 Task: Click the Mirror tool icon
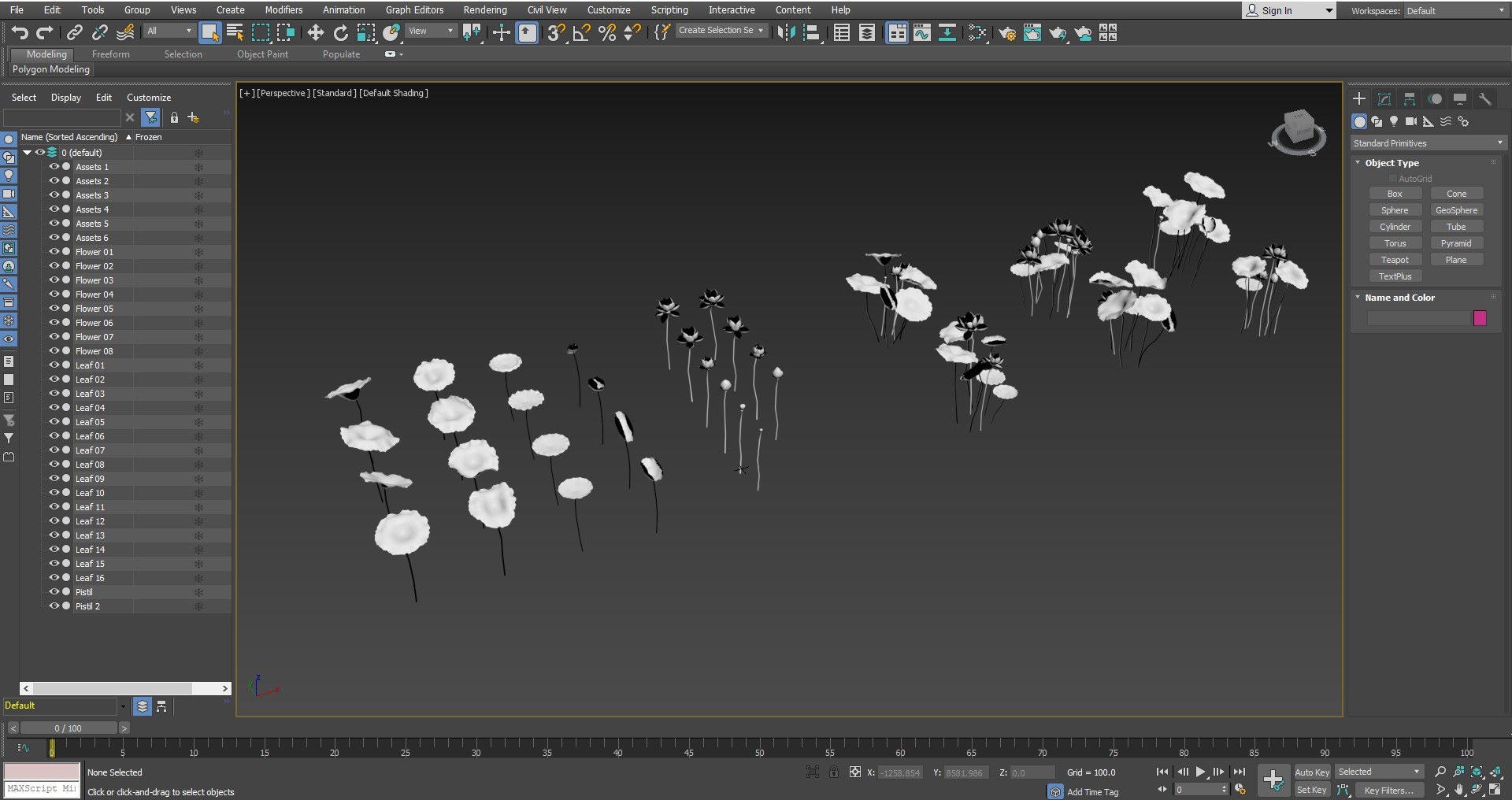point(786,32)
